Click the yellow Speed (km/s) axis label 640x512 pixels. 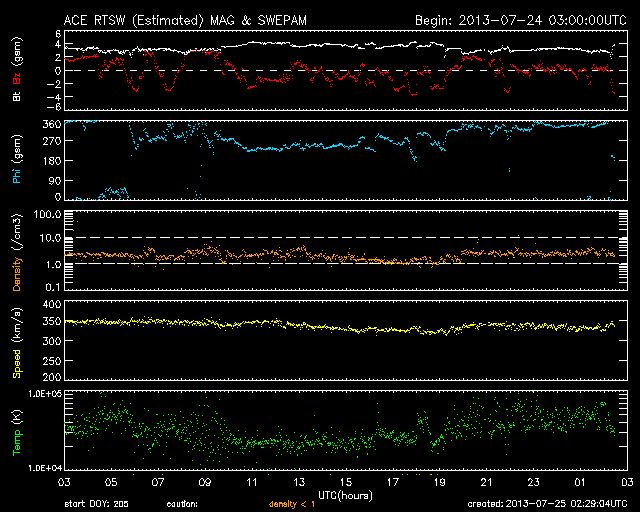click(x=16, y=341)
